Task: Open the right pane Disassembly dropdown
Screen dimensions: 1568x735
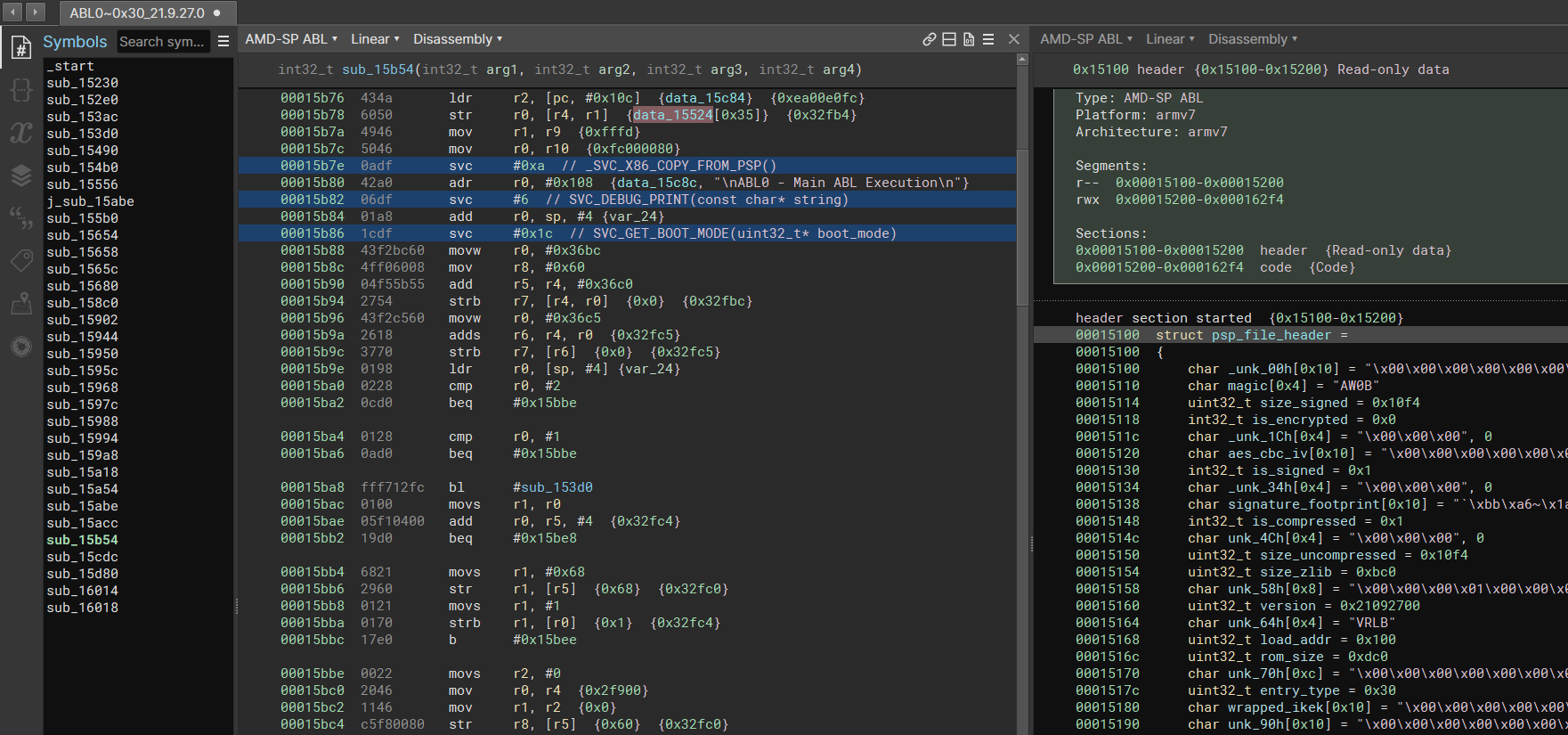Action: pyautogui.click(x=1252, y=39)
